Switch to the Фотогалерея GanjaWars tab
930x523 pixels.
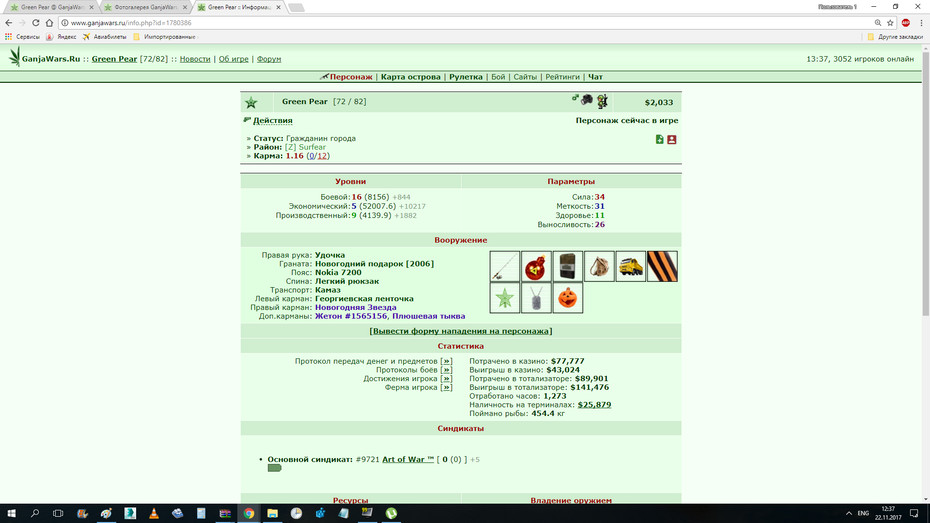(145, 7)
